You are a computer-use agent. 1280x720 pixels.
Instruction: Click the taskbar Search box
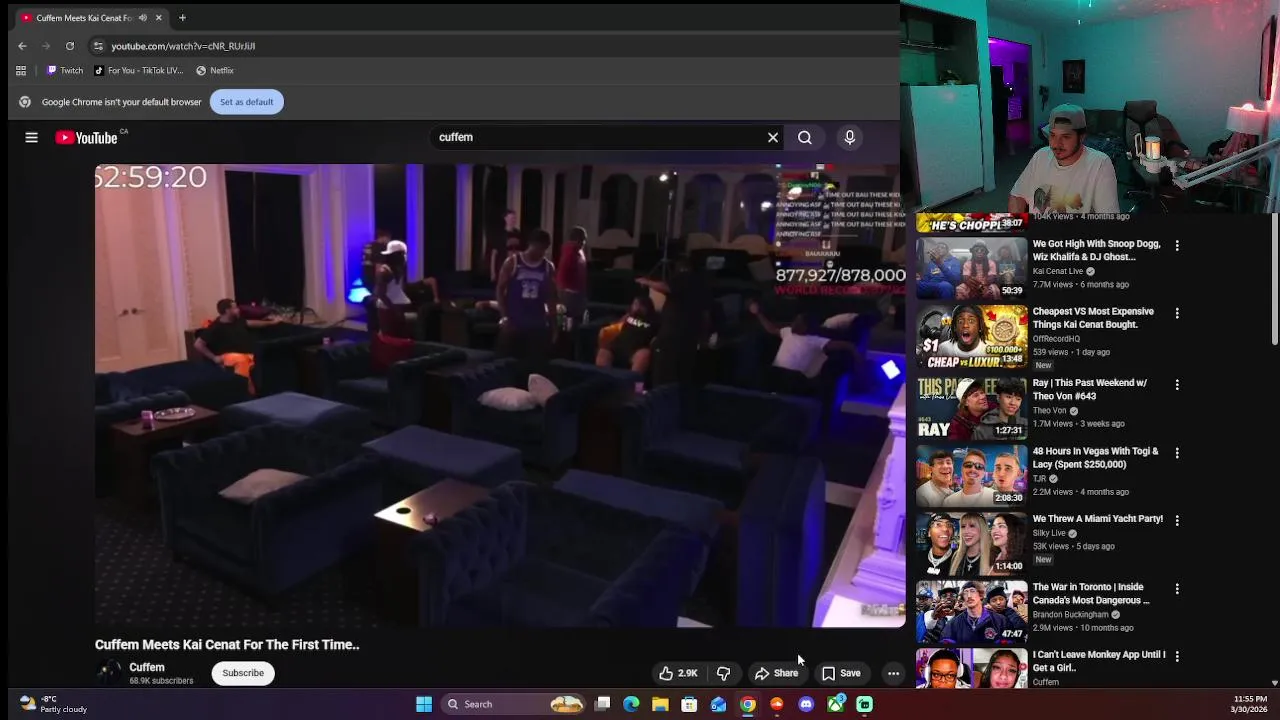pos(515,705)
